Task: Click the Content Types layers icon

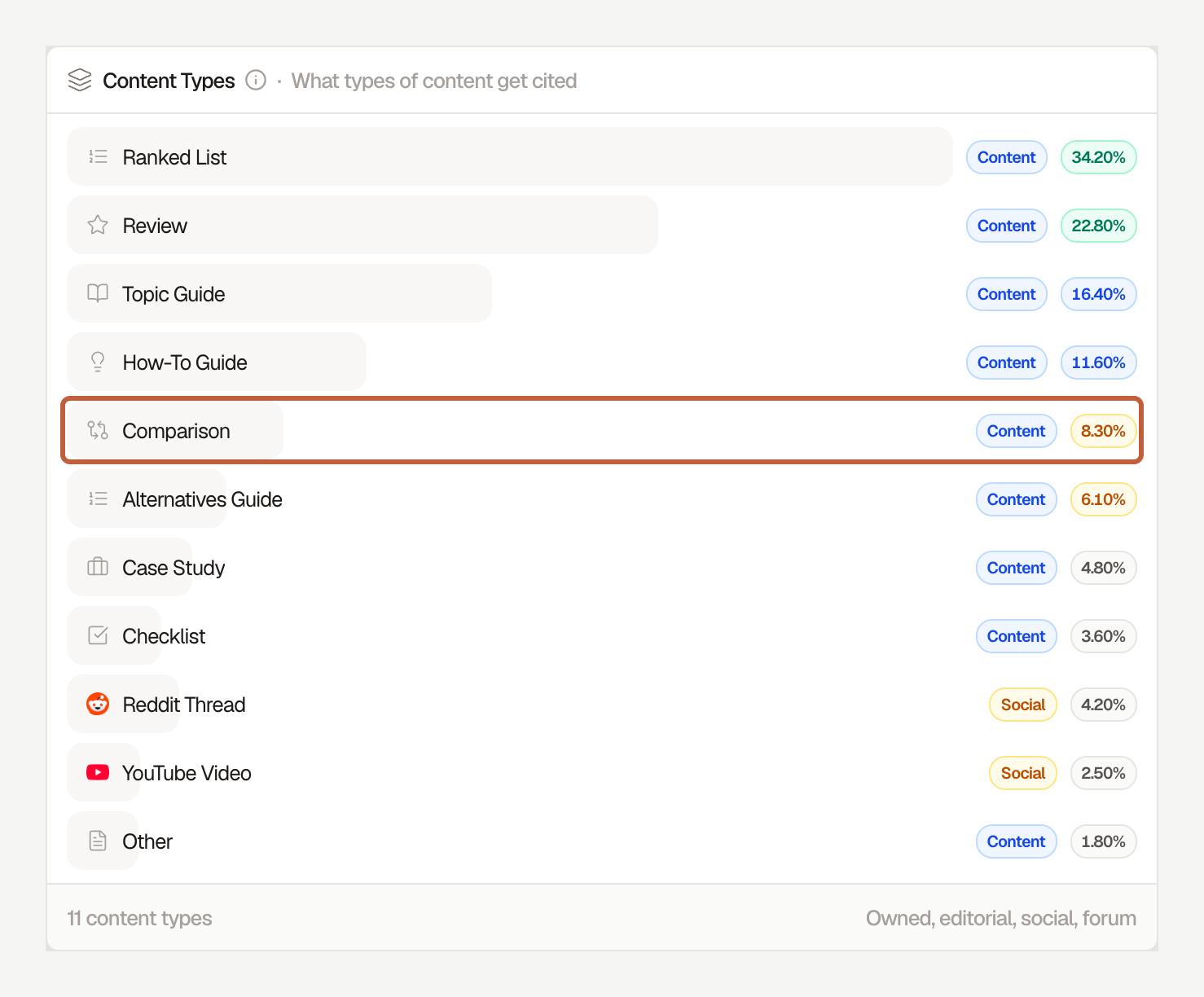Action: (x=80, y=80)
